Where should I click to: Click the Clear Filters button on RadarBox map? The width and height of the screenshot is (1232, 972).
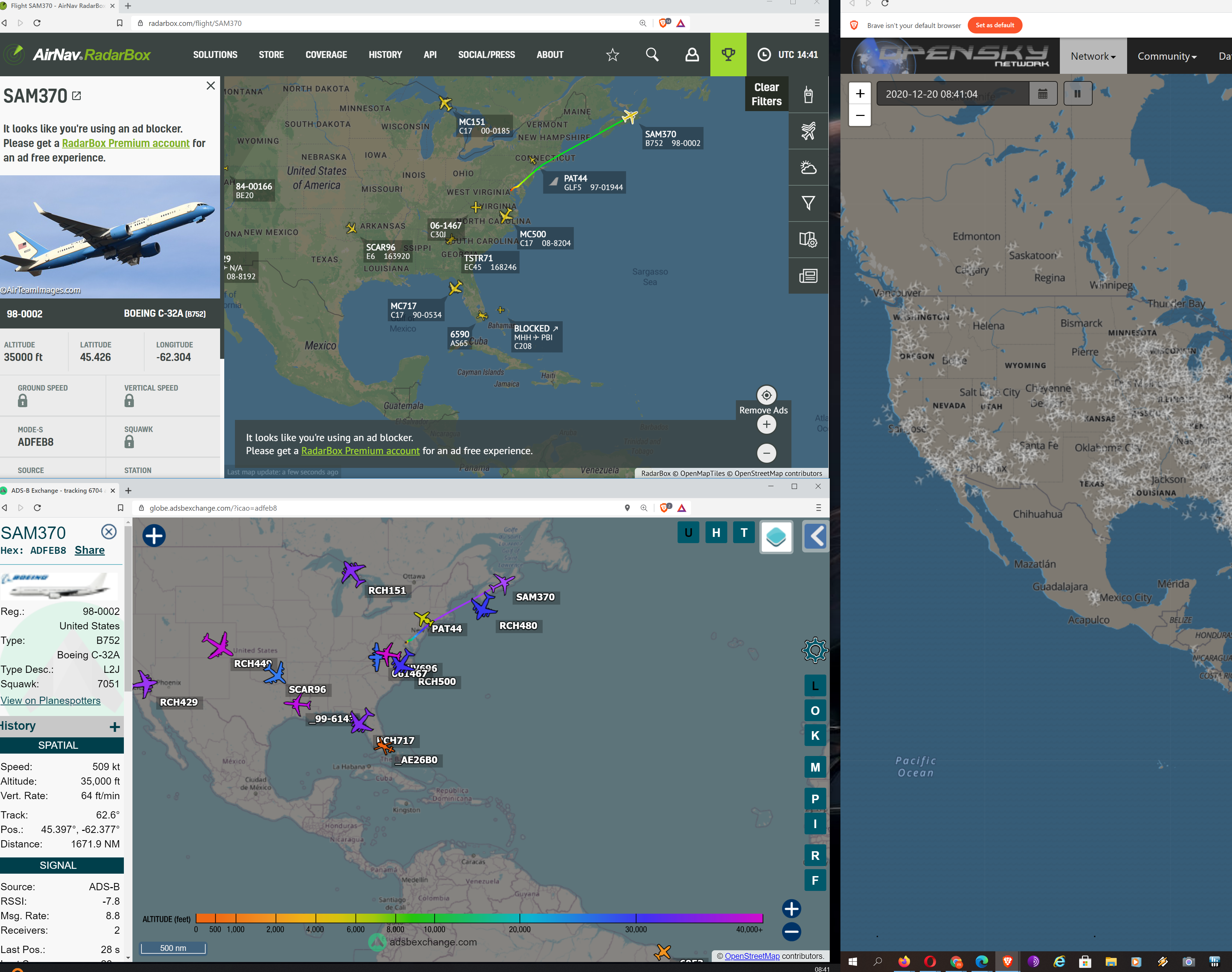(767, 95)
